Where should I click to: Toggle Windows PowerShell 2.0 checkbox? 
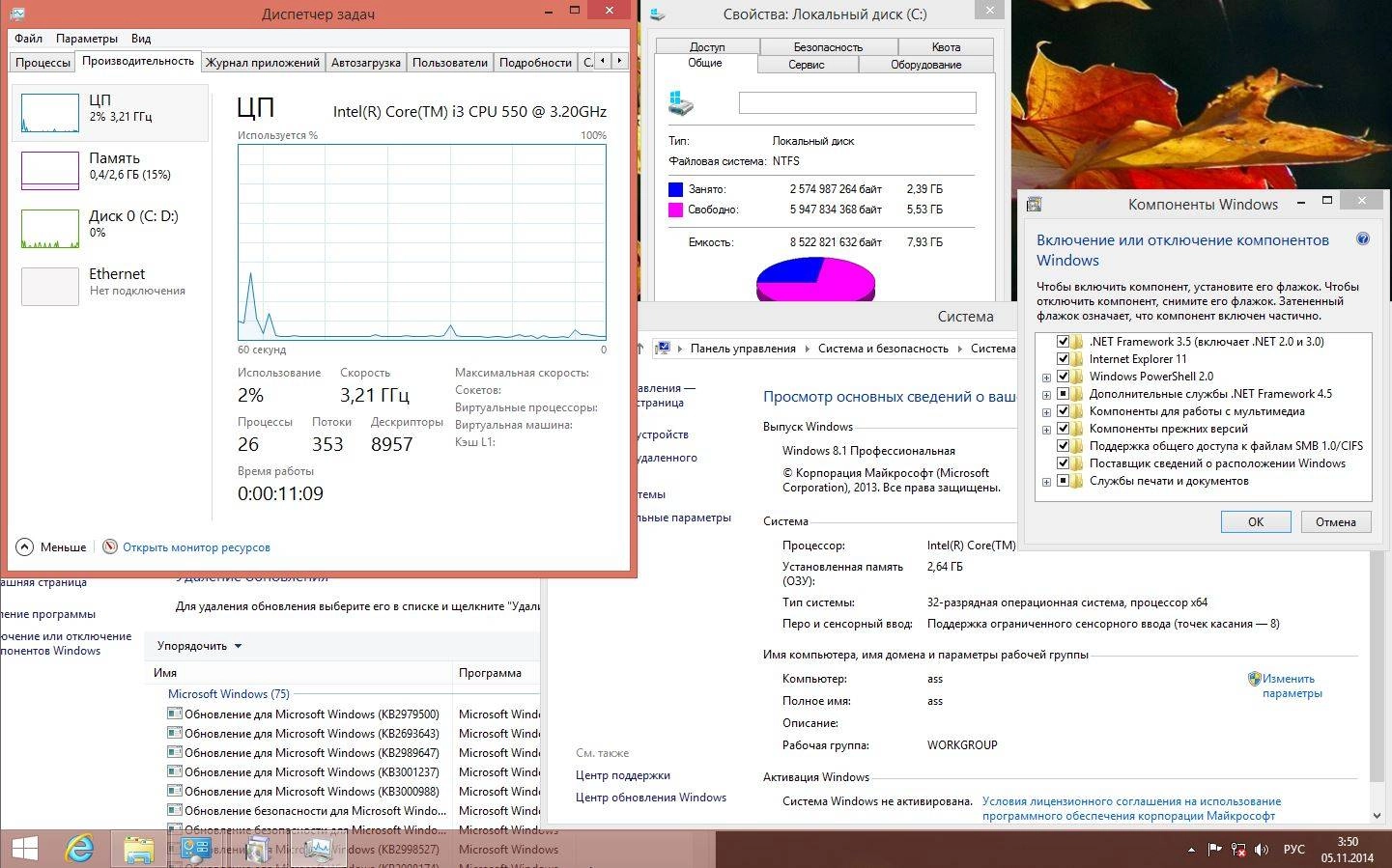[x=1063, y=377]
